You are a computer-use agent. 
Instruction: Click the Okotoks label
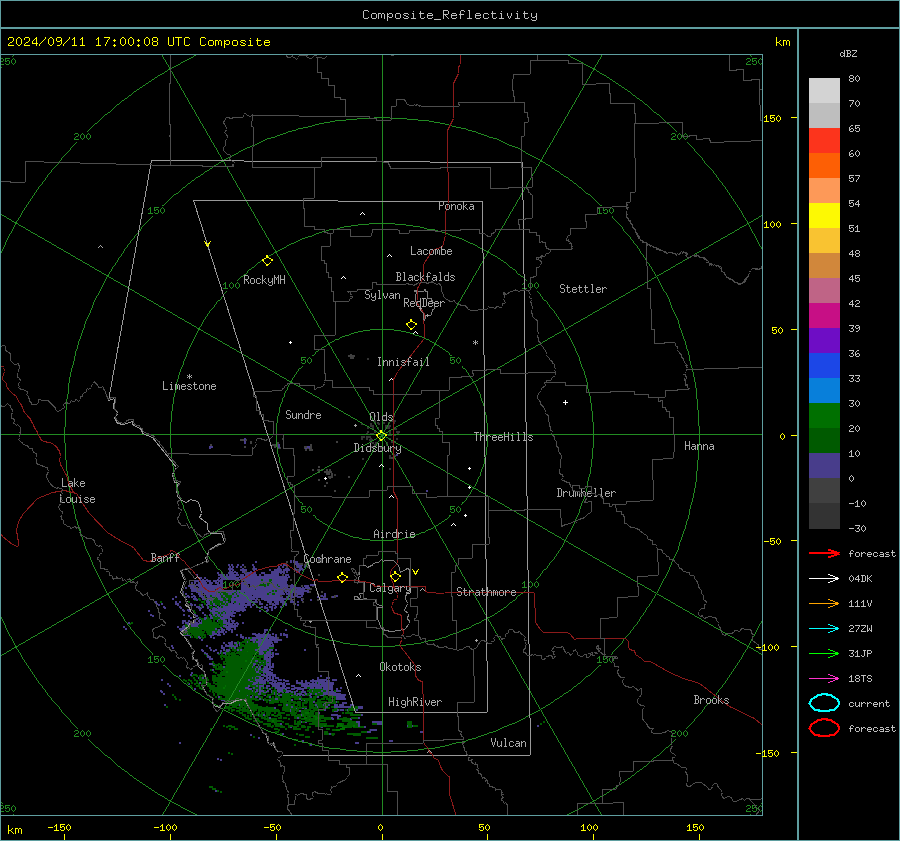point(400,667)
